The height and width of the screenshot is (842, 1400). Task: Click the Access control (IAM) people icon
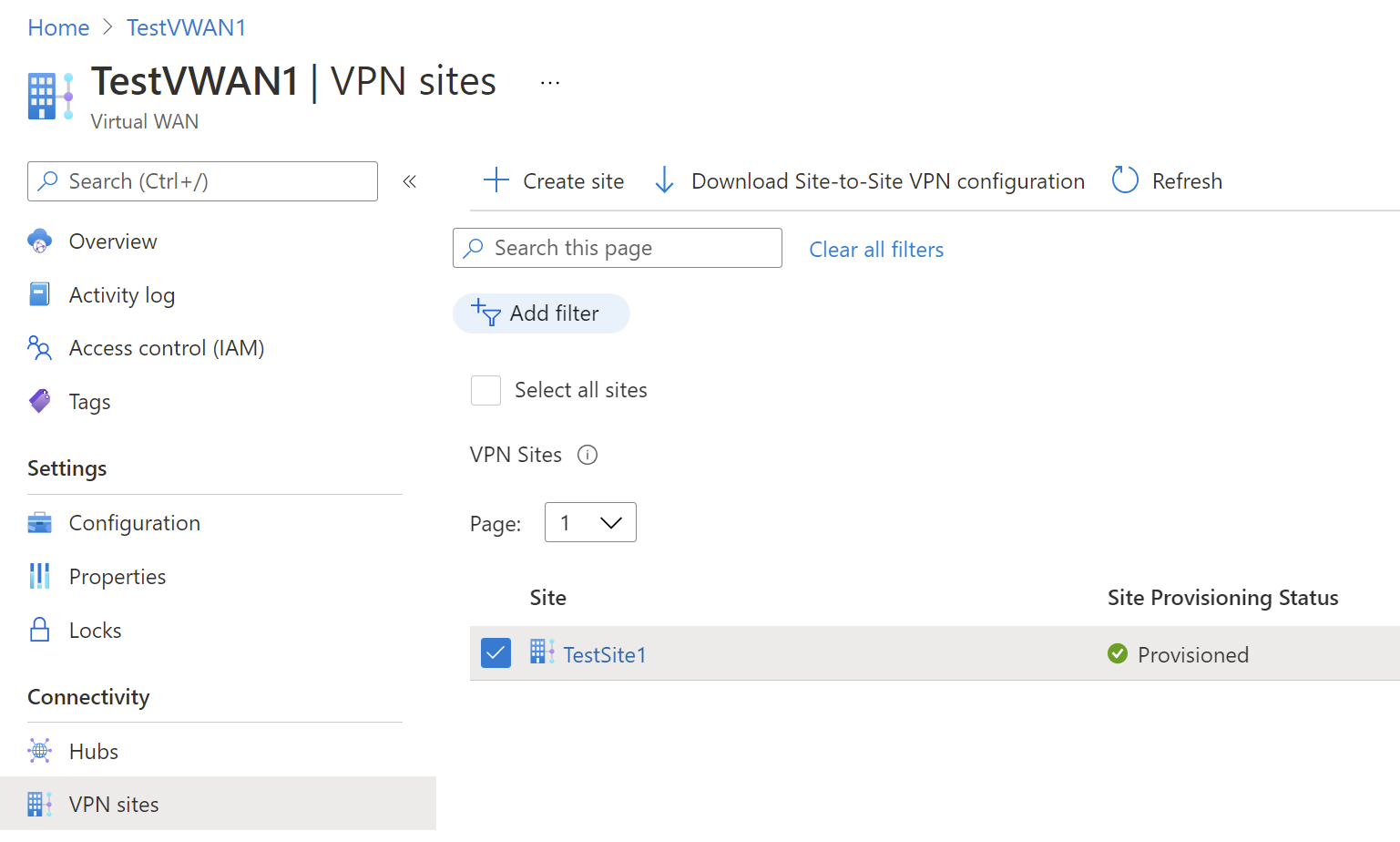40,348
